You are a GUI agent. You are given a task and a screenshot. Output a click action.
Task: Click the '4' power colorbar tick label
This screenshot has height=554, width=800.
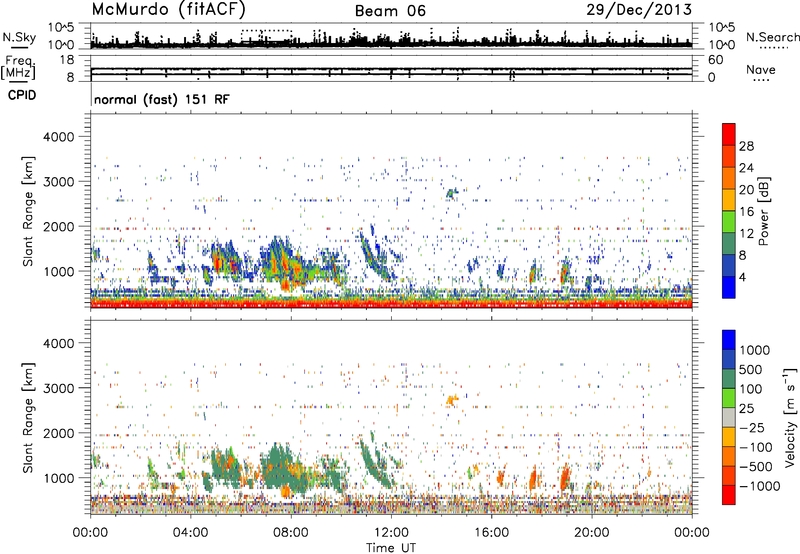point(742,278)
